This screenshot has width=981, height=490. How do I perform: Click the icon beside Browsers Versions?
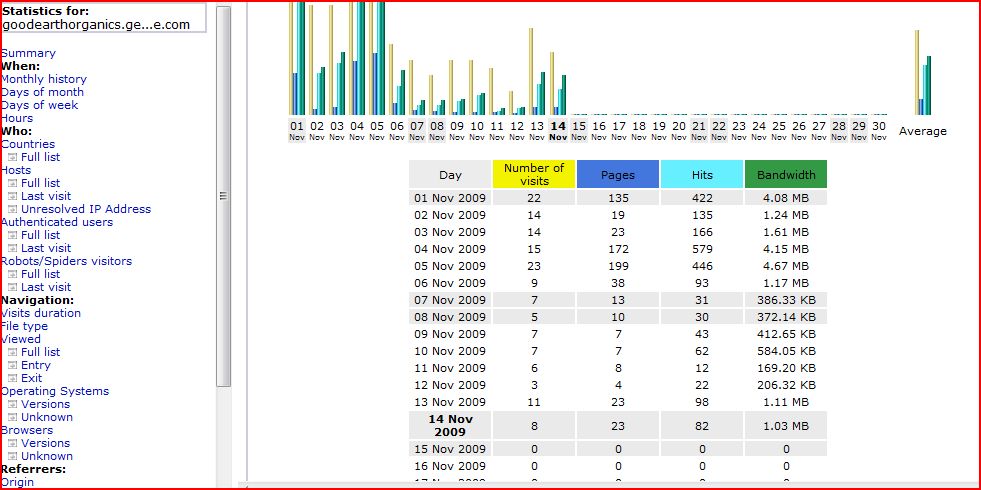pyautogui.click(x=13, y=443)
